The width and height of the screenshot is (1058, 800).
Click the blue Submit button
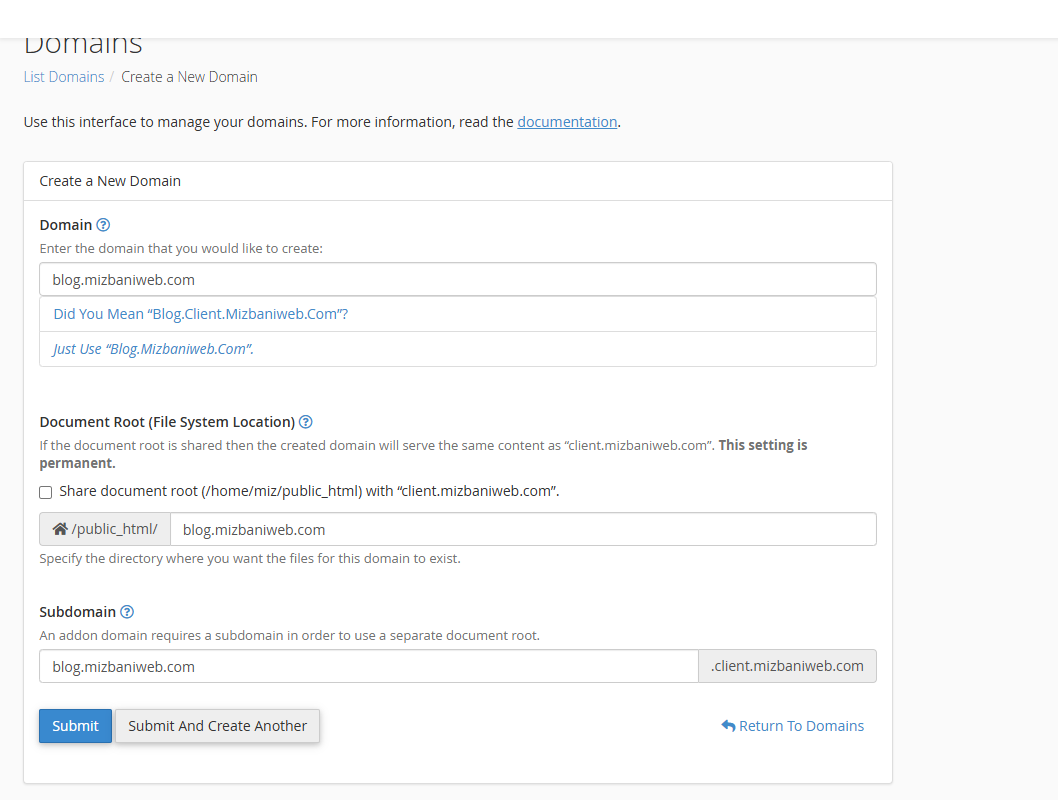point(76,726)
